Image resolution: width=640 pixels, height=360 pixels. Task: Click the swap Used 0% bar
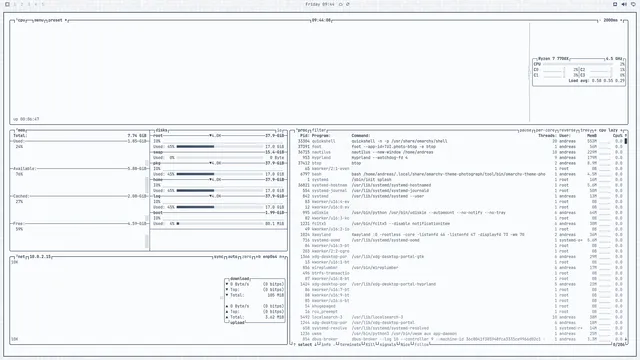click(220, 158)
